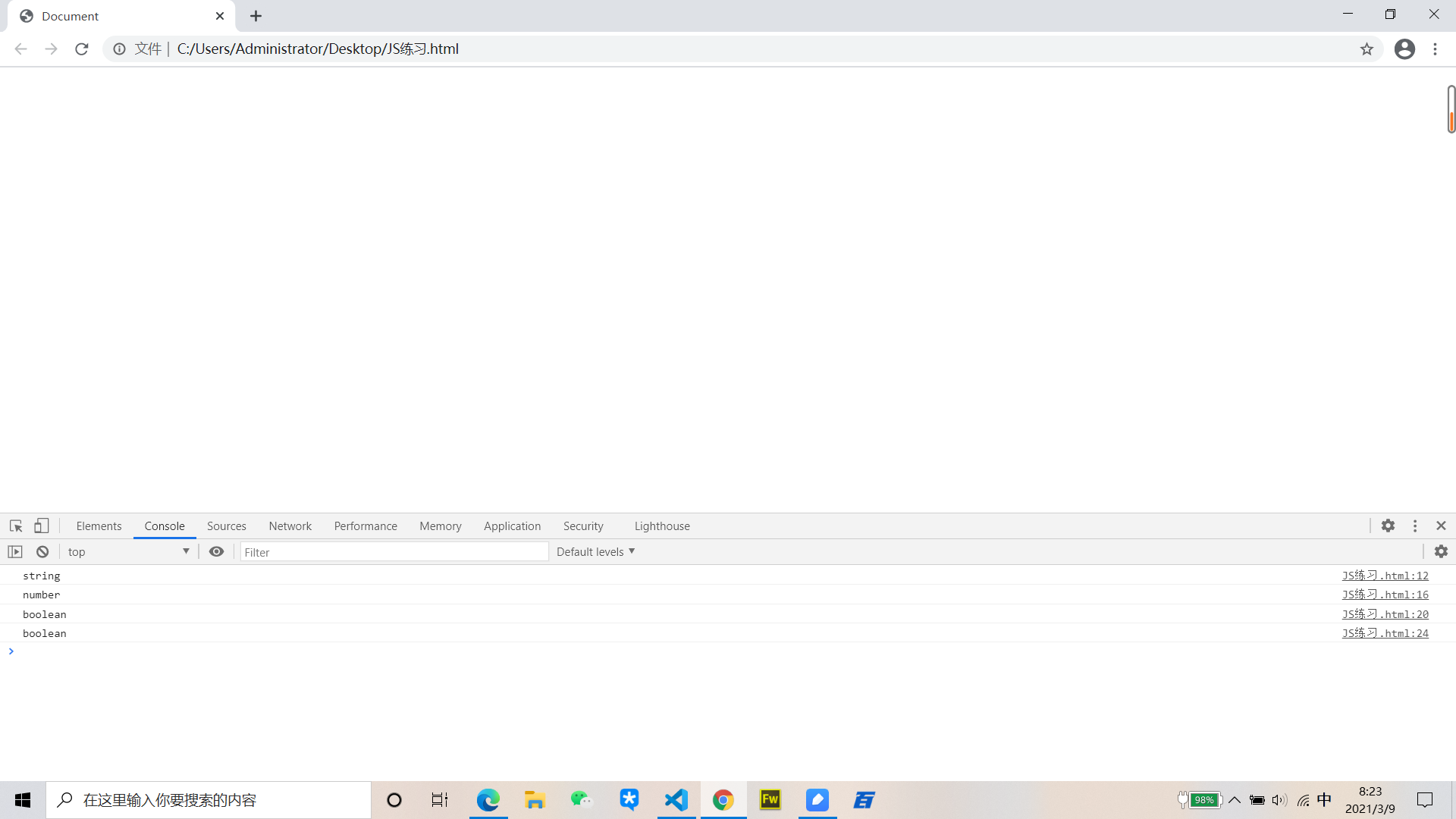Viewport: 1456px width, 819px height.
Task: Open the volume control in tray
Action: point(1279,800)
